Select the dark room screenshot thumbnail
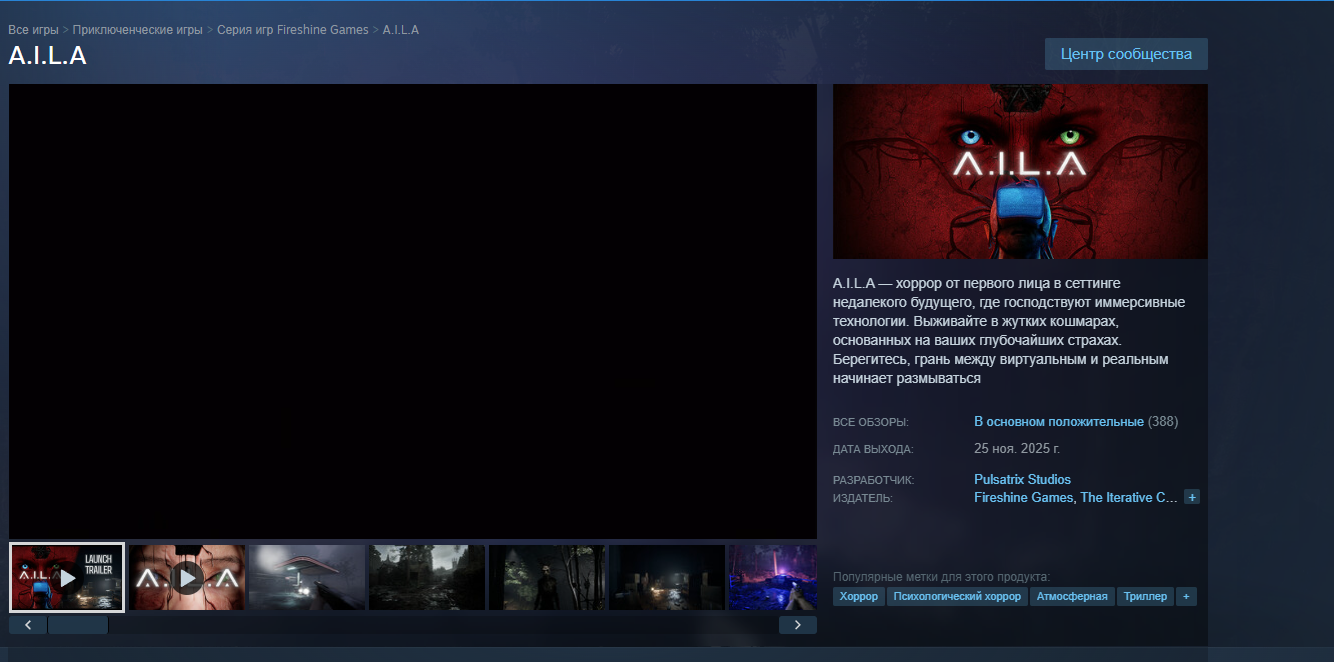The image size is (1334, 662). pos(667,577)
